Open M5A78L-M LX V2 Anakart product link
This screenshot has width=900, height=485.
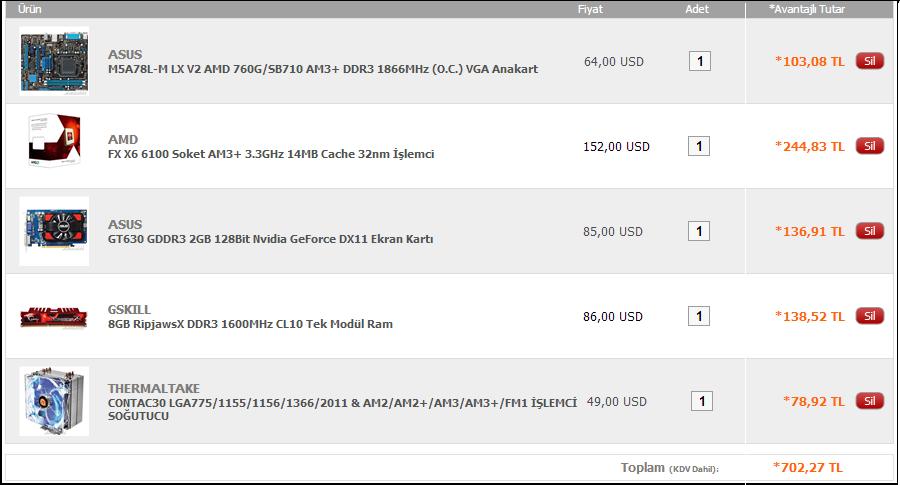322,69
